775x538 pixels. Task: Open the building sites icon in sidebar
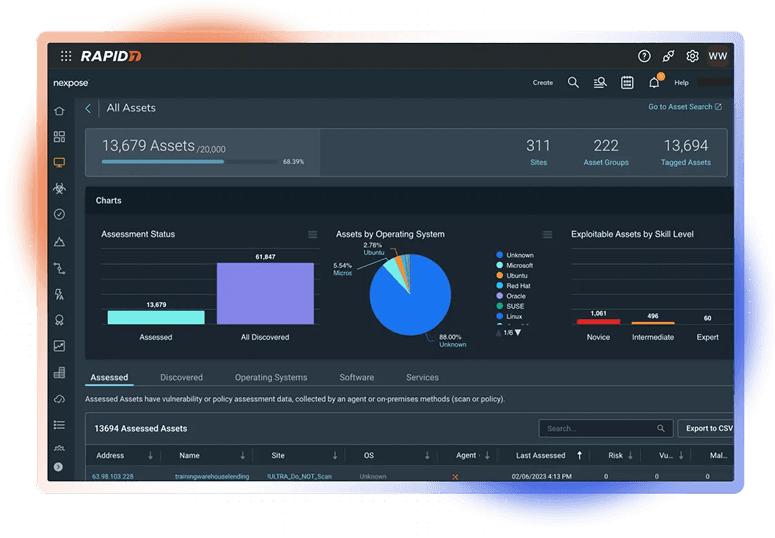pos(59,372)
